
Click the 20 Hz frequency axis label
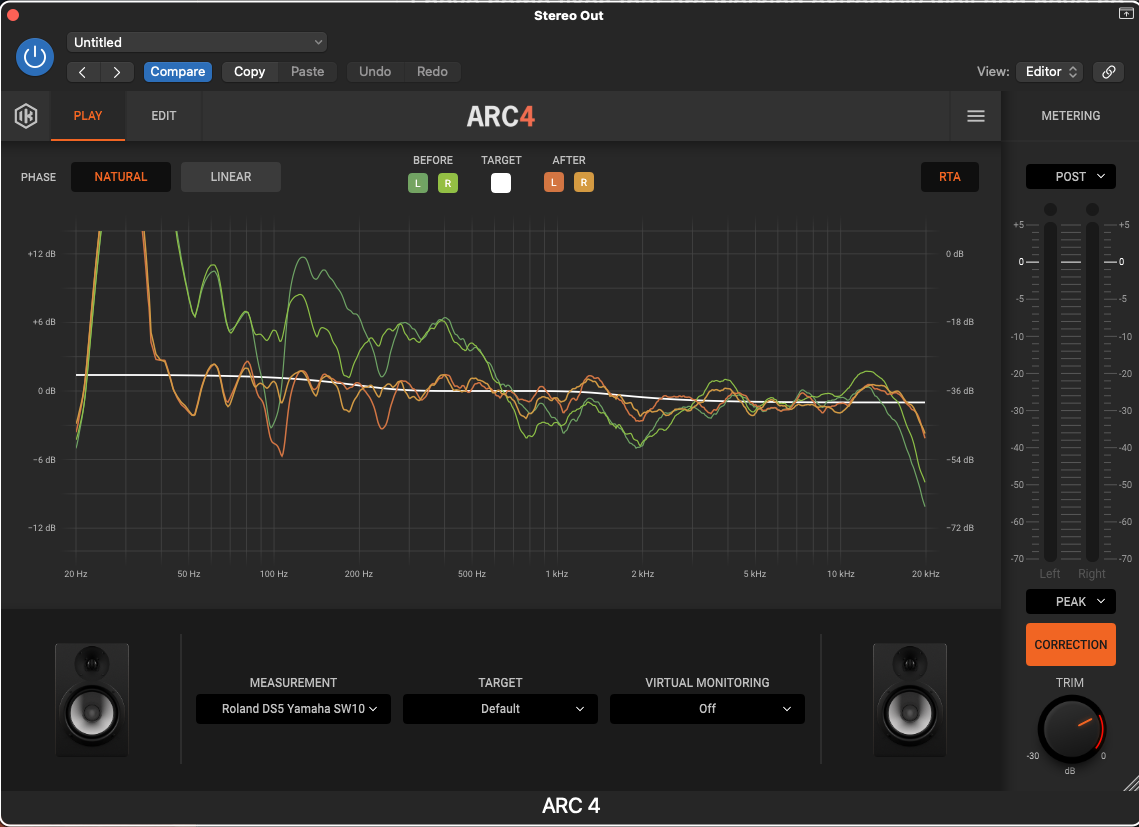click(x=76, y=574)
